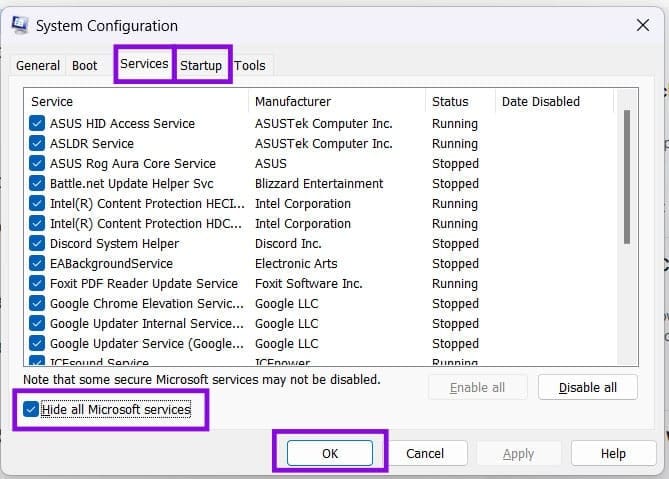The height and width of the screenshot is (479, 669).
Task: Uncheck Google Chrome Elevation Service checkbox
Action: click(37, 304)
